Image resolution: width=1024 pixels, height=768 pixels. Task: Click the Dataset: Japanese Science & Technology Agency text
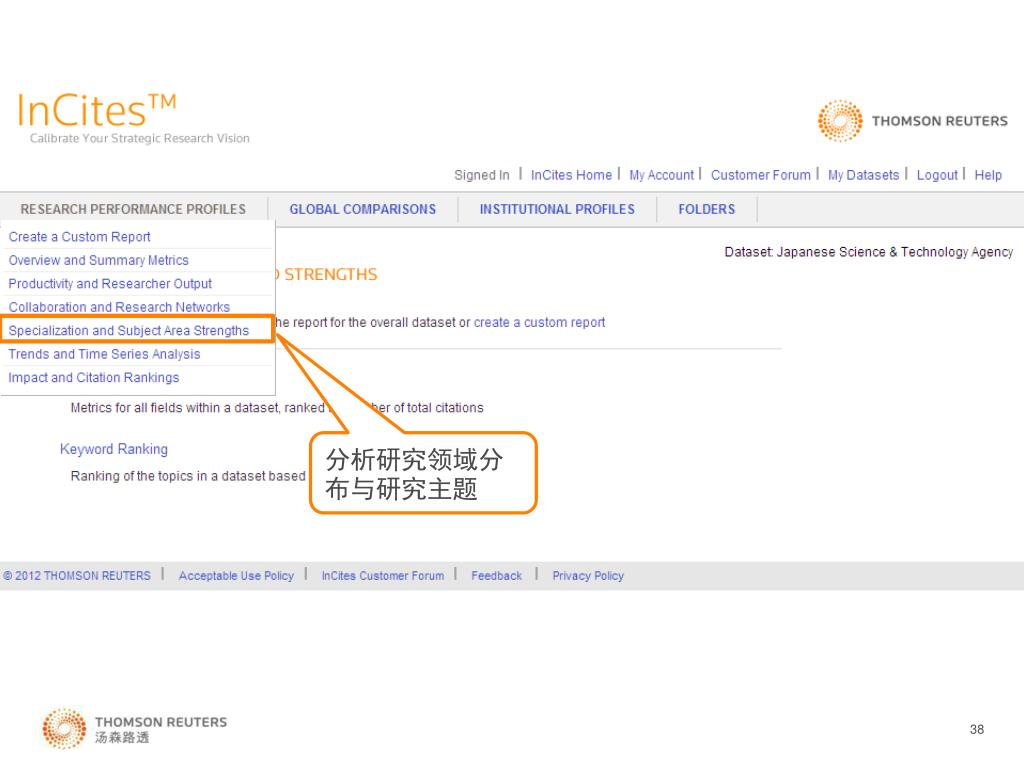[x=869, y=252]
